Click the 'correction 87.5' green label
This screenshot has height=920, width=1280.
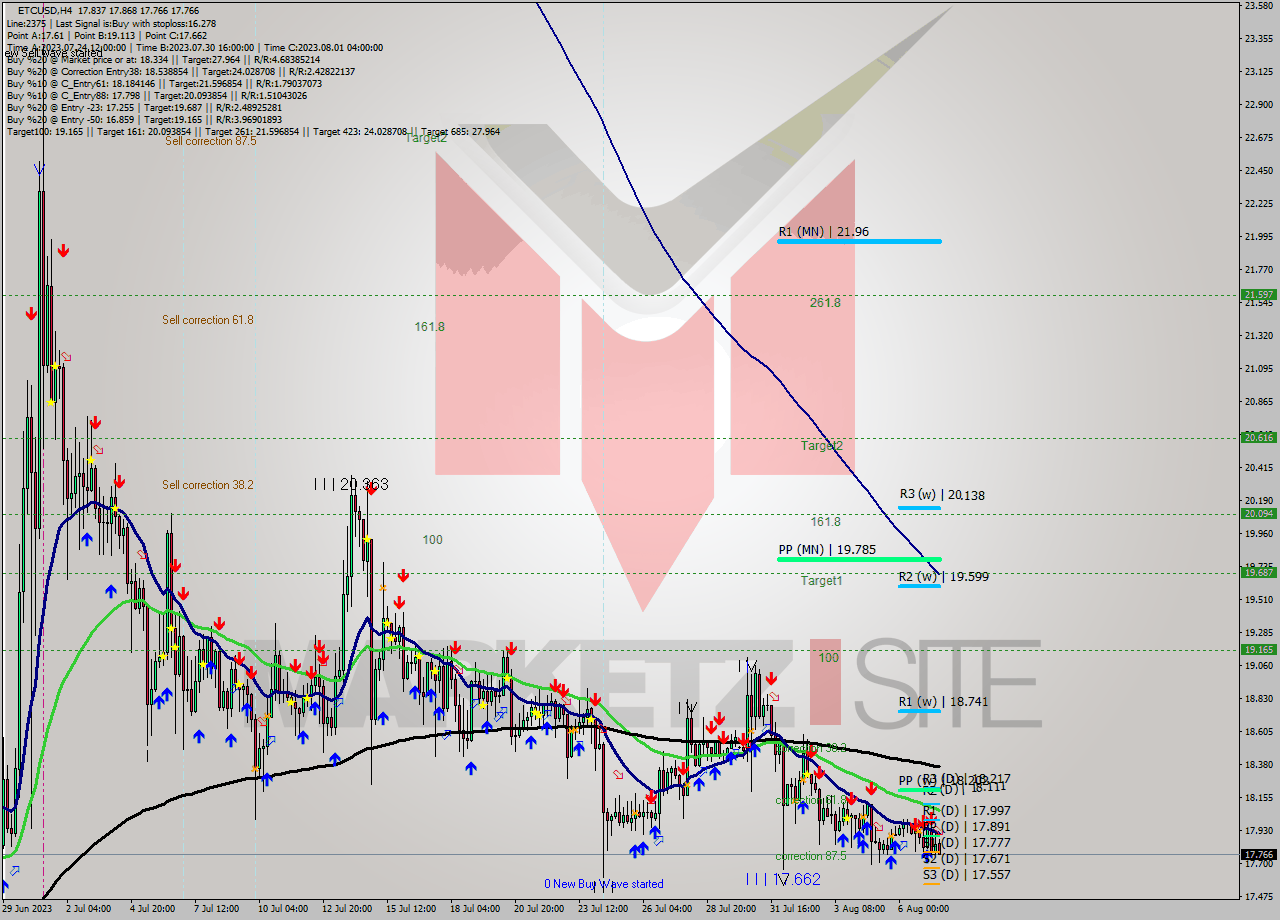click(811, 856)
